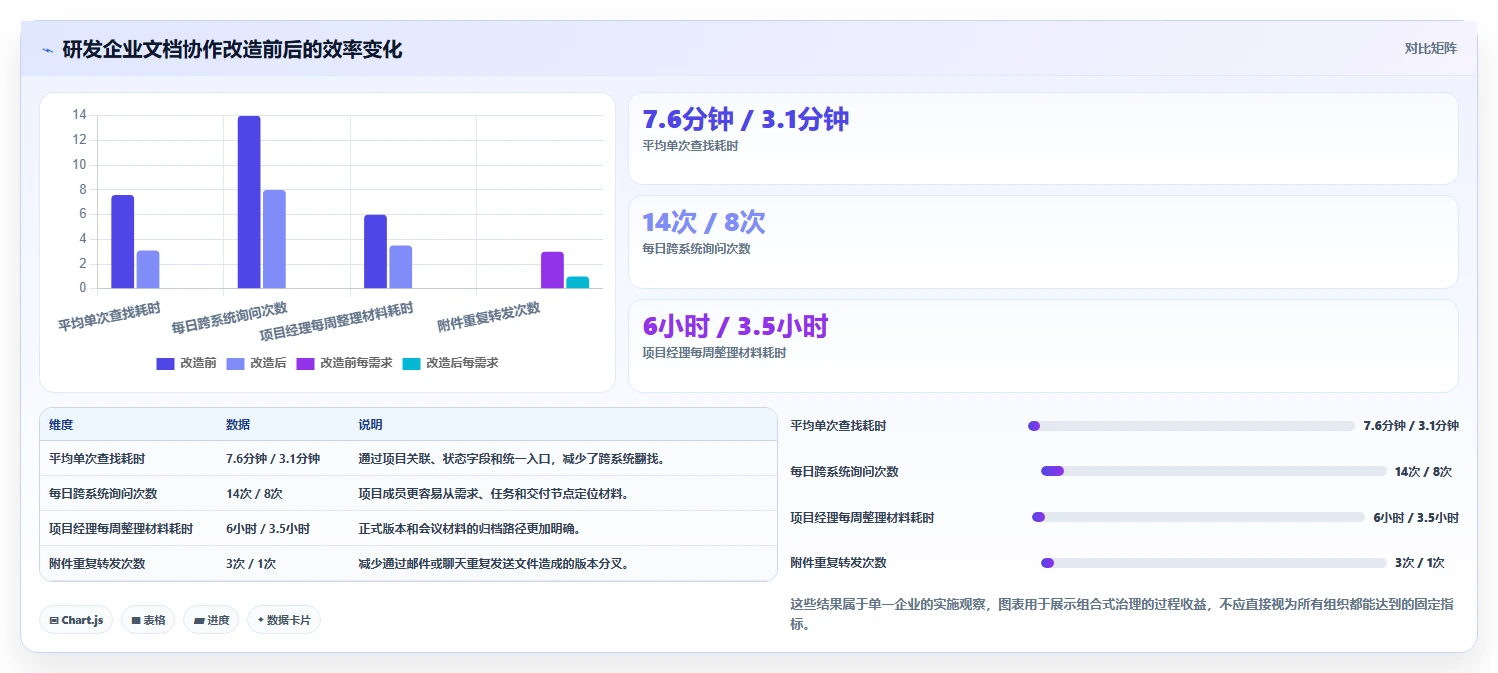Click the 数据 column header
The height and width of the screenshot is (673, 1498).
pos(238,425)
